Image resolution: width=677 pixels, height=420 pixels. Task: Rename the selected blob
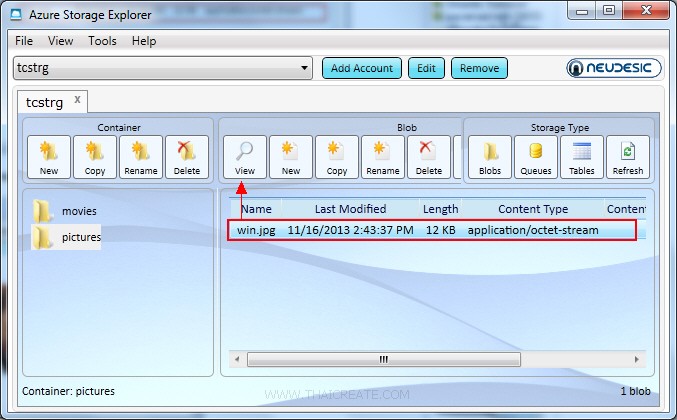(x=383, y=157)
